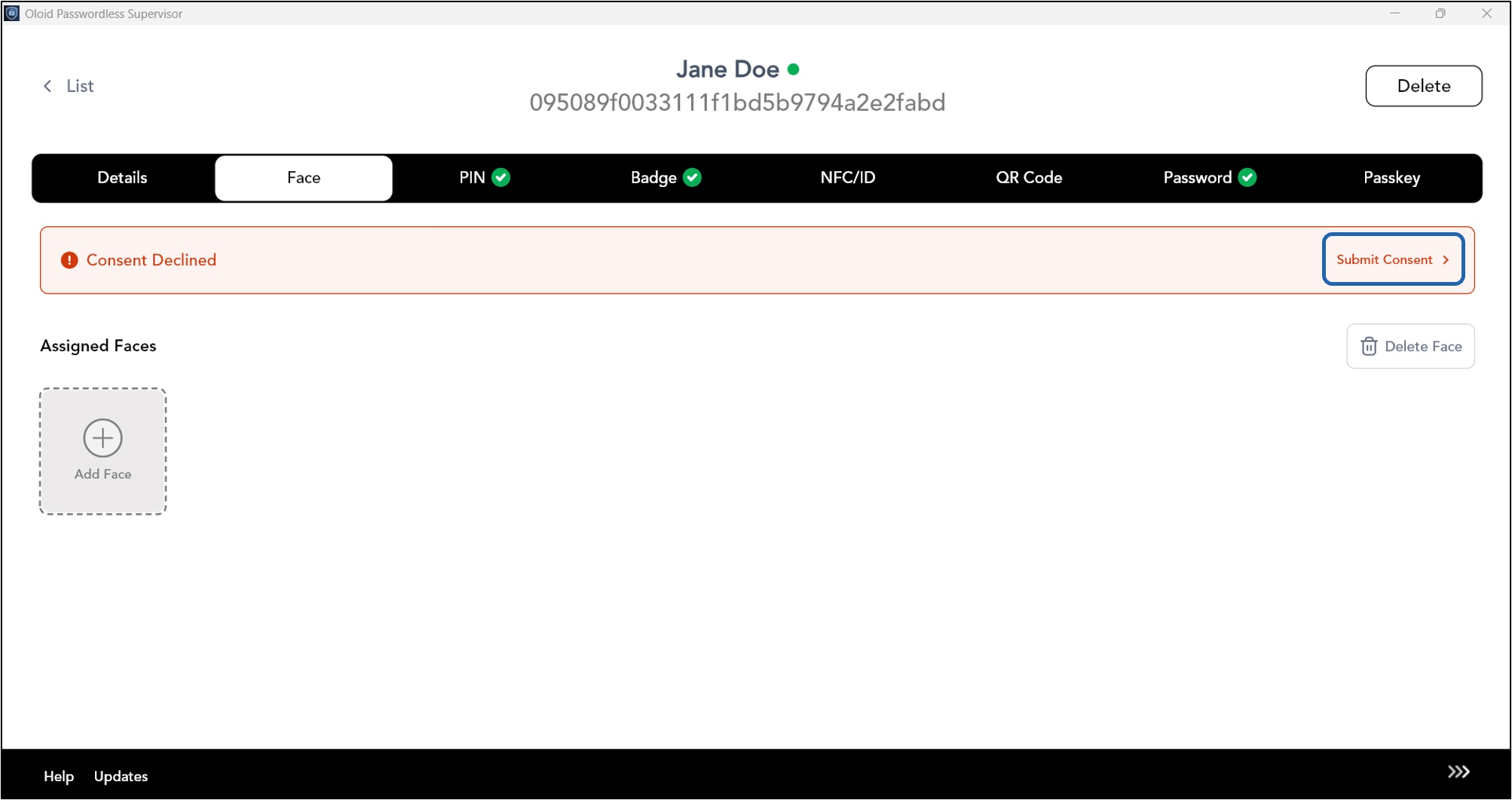The width and height of the screenshot is (1512, 800).
Task: Select the Face tab
Action: coord(304,178)
